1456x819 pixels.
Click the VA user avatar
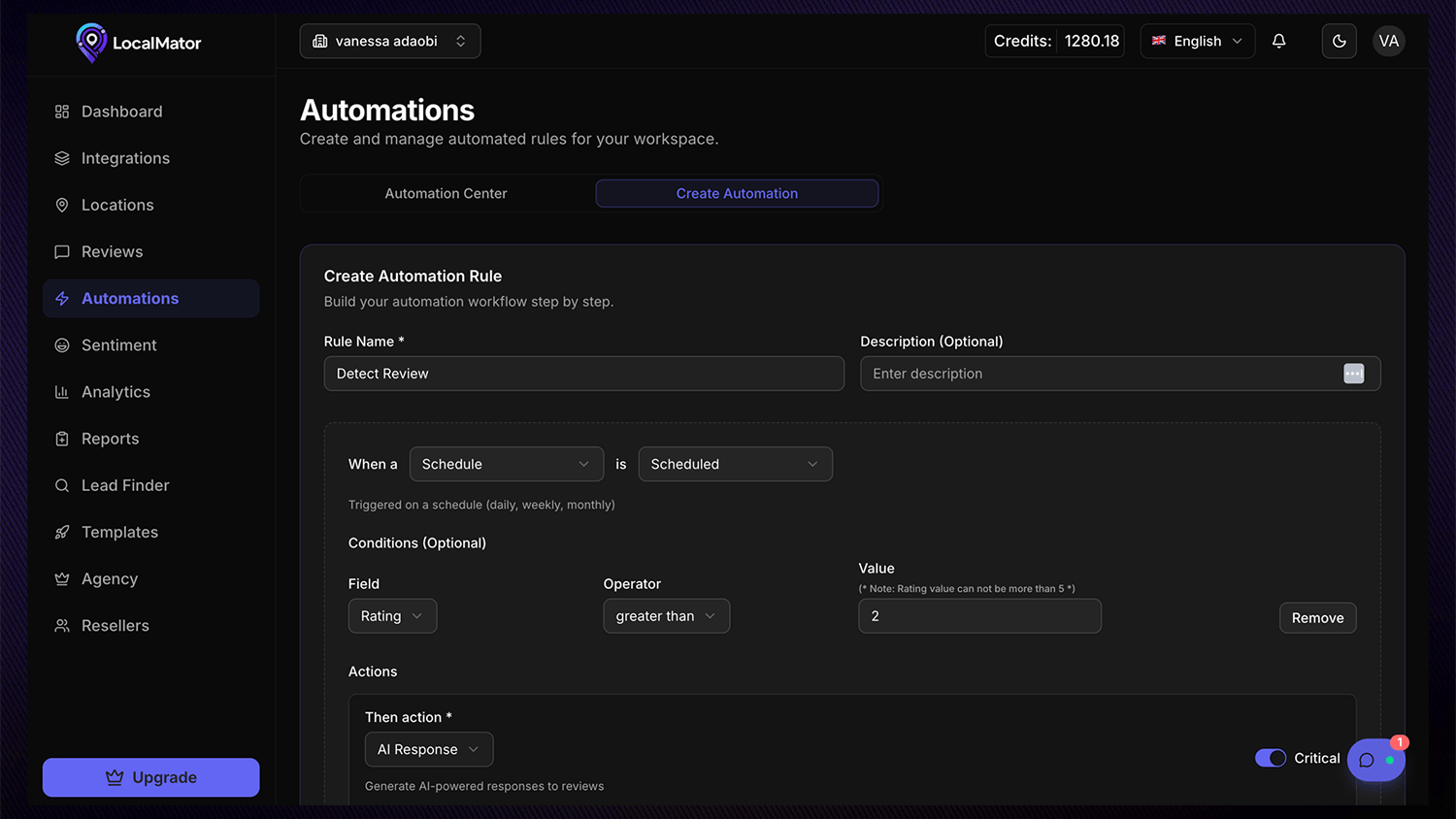(x=1388, y=41)
